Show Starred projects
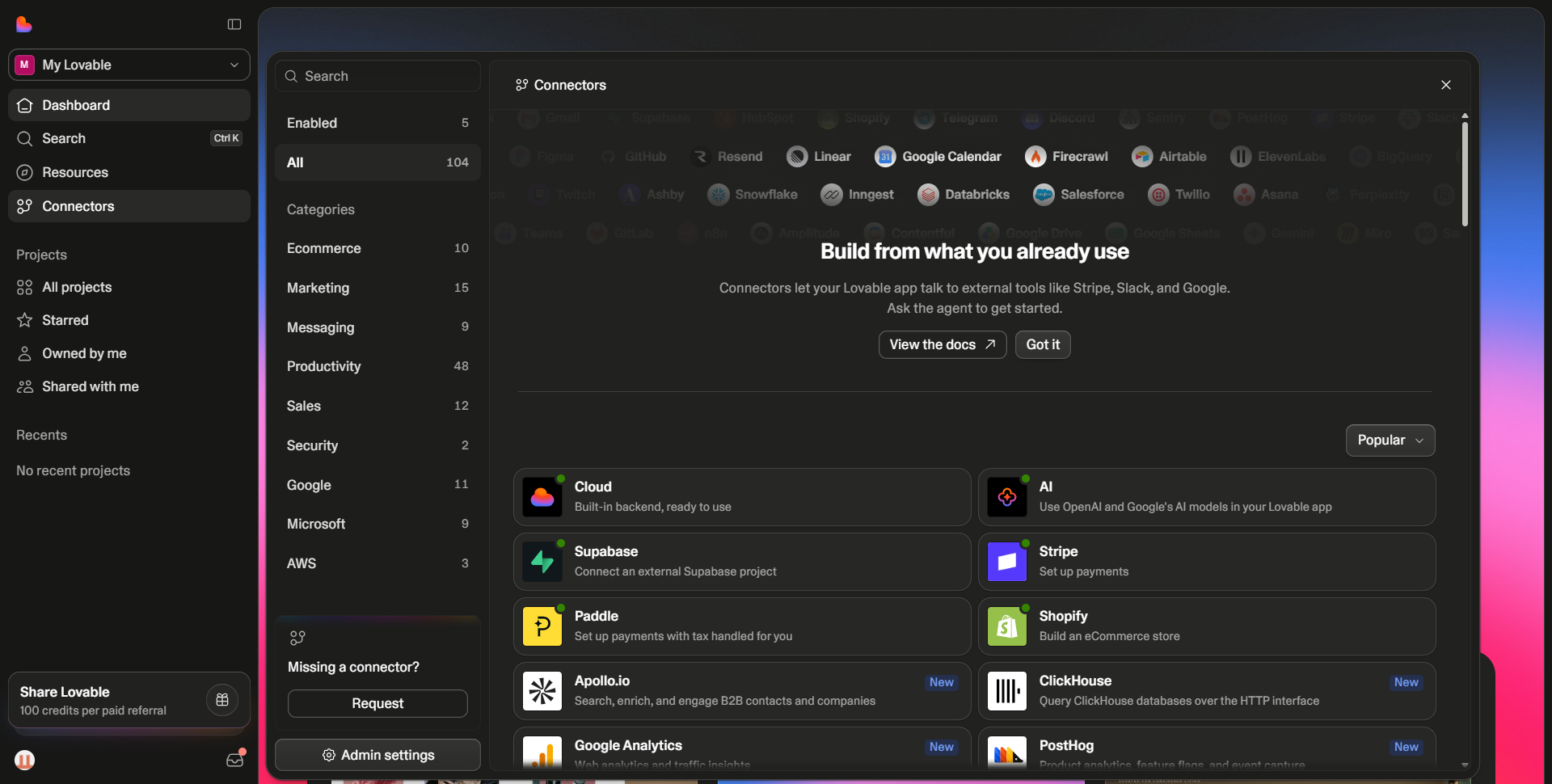This screenshot has width=1552, height=784. pos(129,320)
